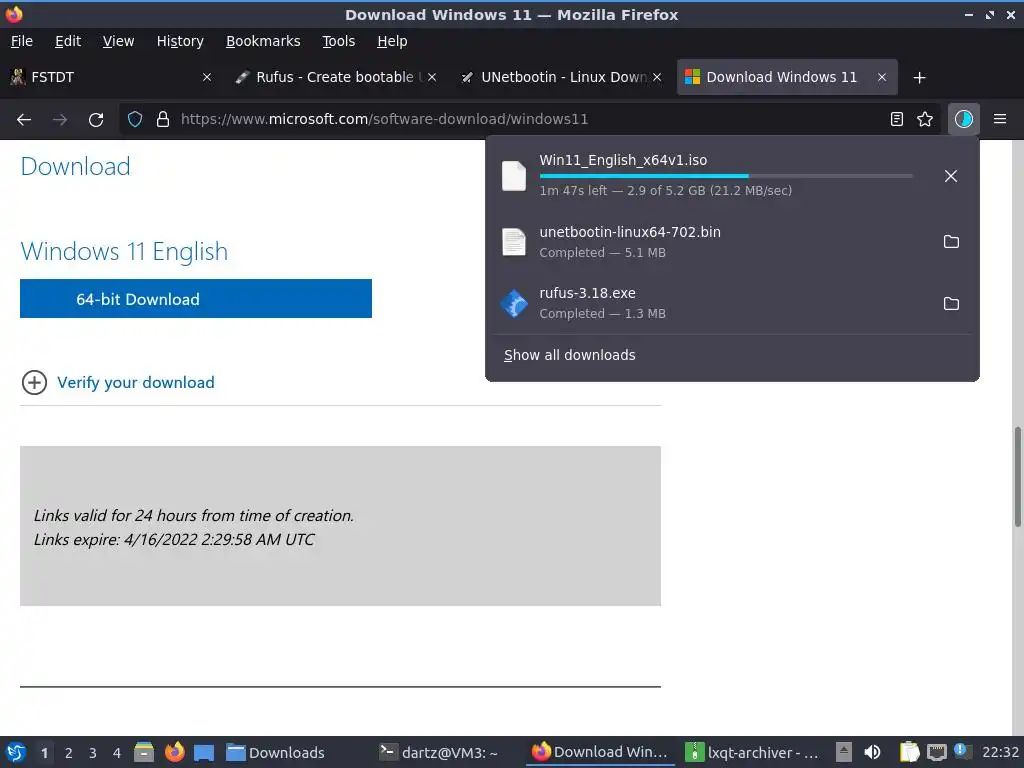This screenshot has width=1024, height=768.
Task: Open the Help menu
Action: (x=392, y=41)
